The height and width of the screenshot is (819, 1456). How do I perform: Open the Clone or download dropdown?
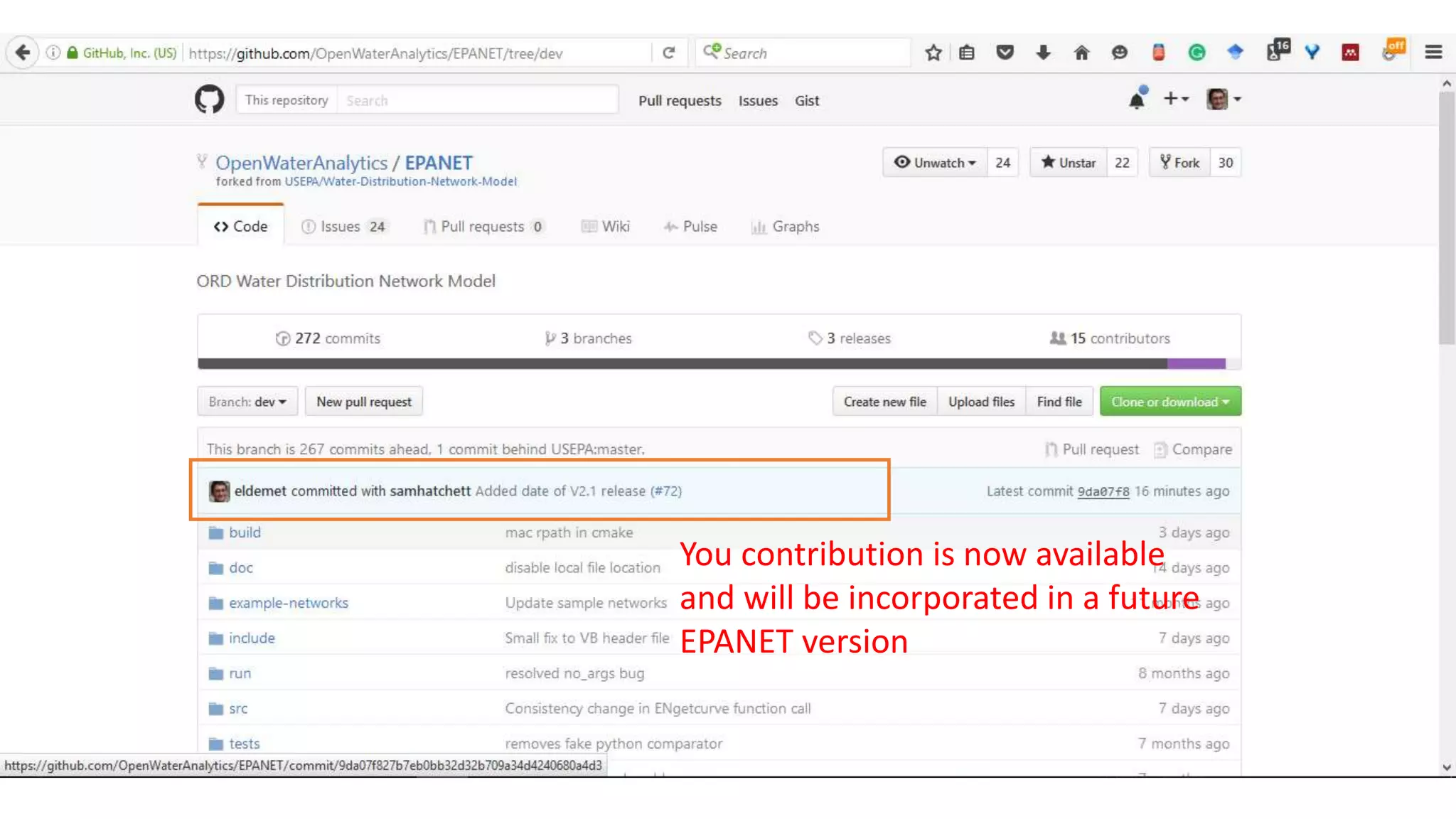pos(1169,402)
